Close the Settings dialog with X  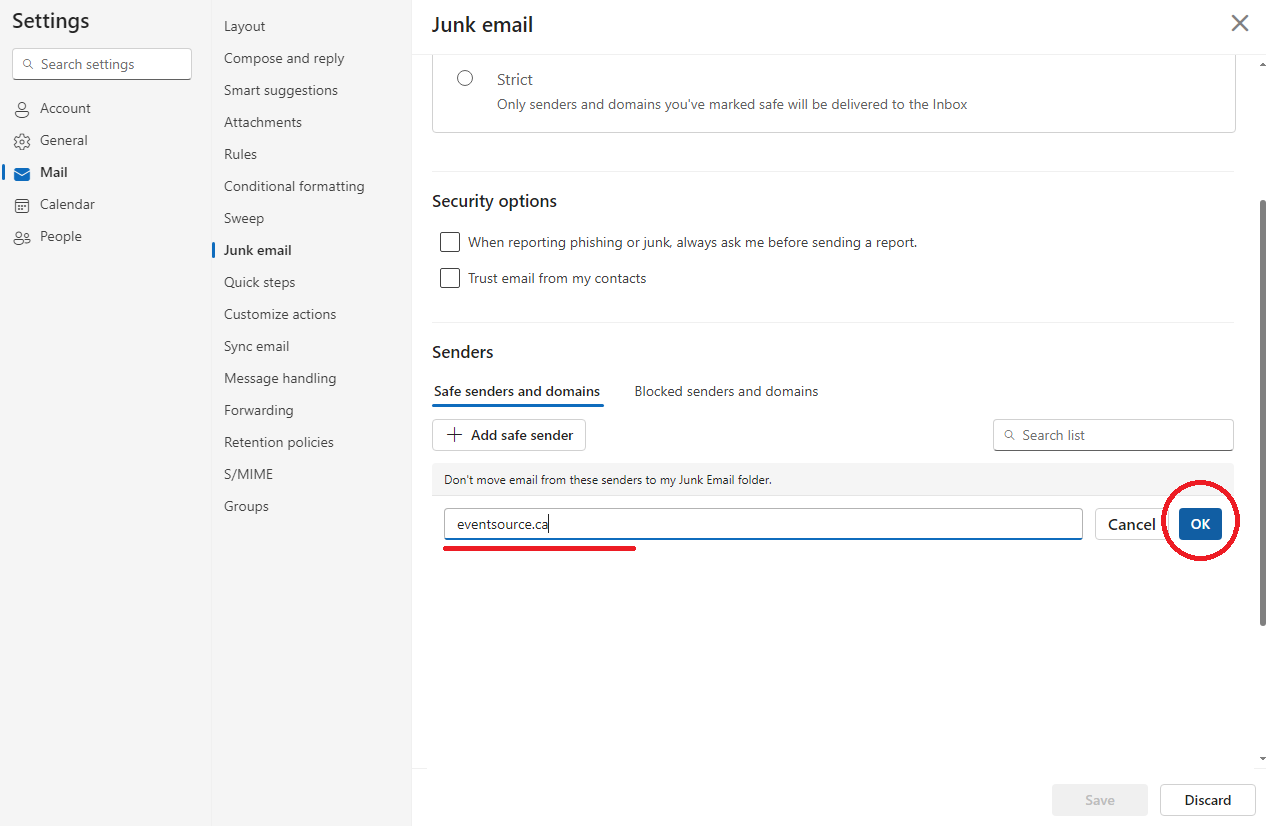[1240, 23]
